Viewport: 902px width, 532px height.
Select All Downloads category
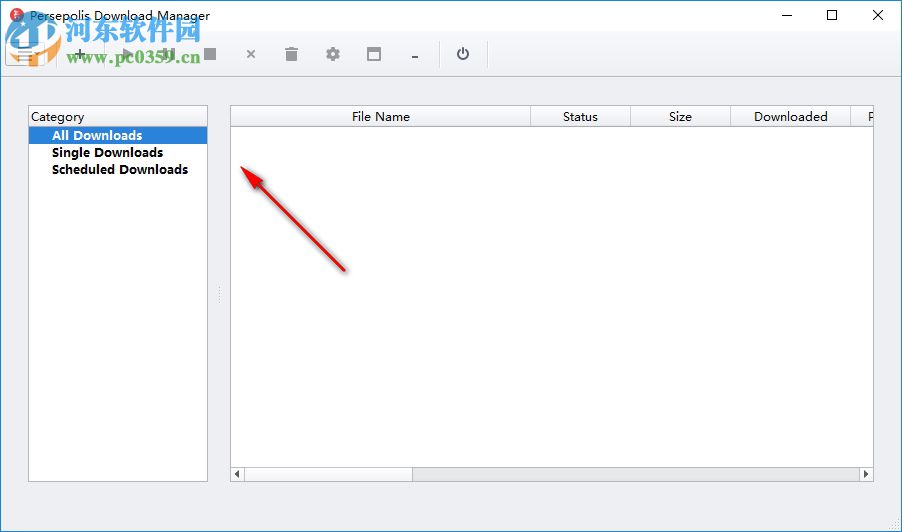pyautogui.click(x=118, y=136)
